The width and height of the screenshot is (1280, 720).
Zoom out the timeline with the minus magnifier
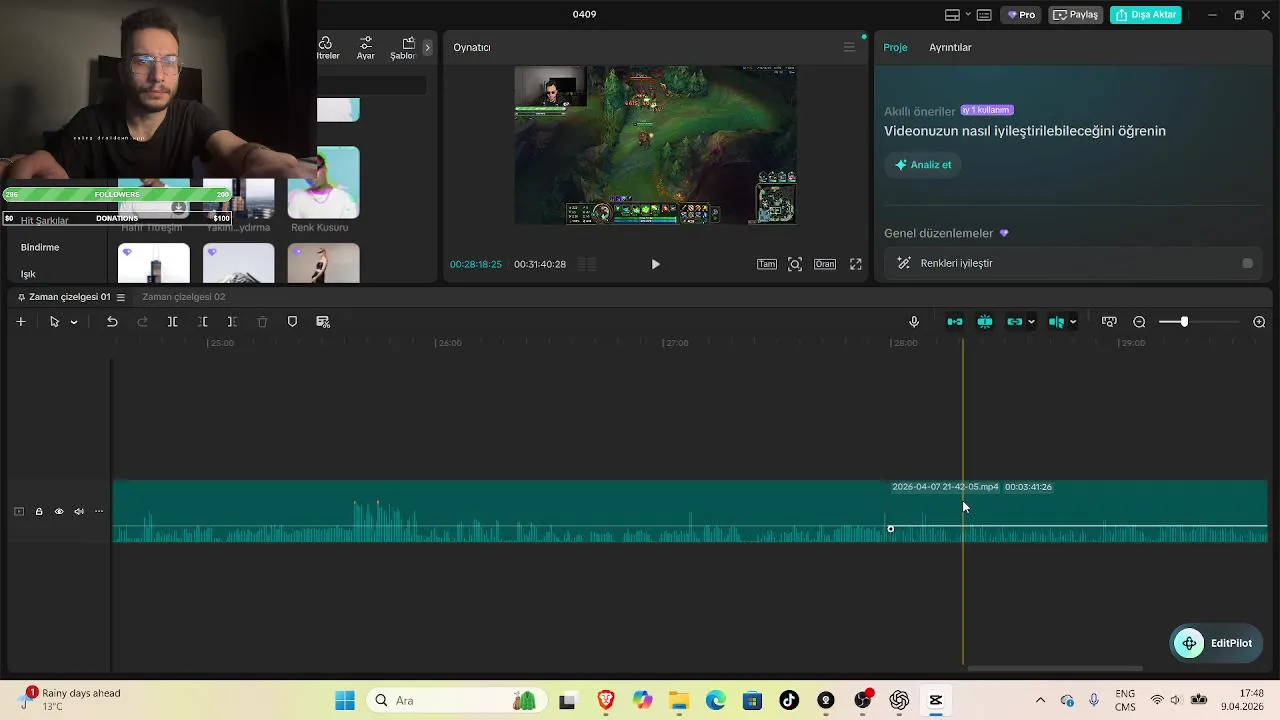click(1139, 322)
